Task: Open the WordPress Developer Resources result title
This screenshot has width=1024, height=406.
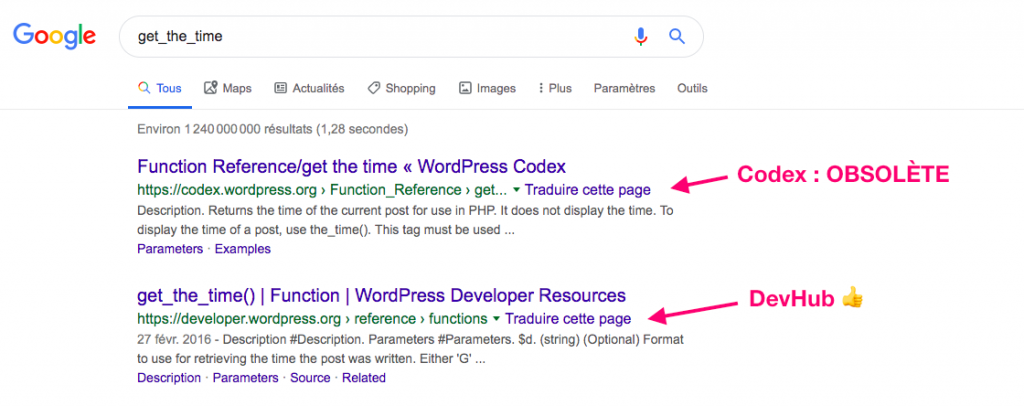Action: [381, 295]
